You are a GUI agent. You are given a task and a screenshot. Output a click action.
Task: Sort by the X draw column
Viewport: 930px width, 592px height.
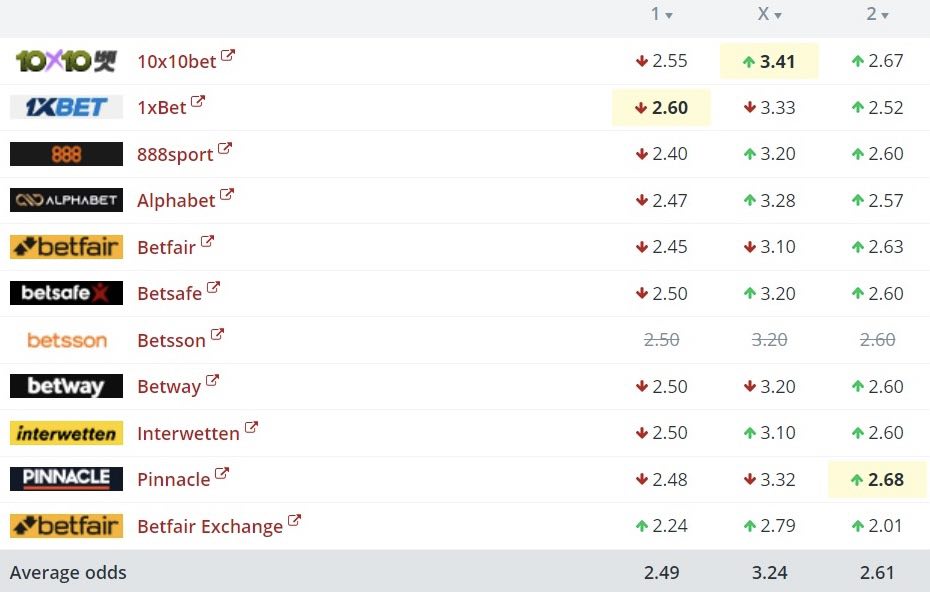769,14
